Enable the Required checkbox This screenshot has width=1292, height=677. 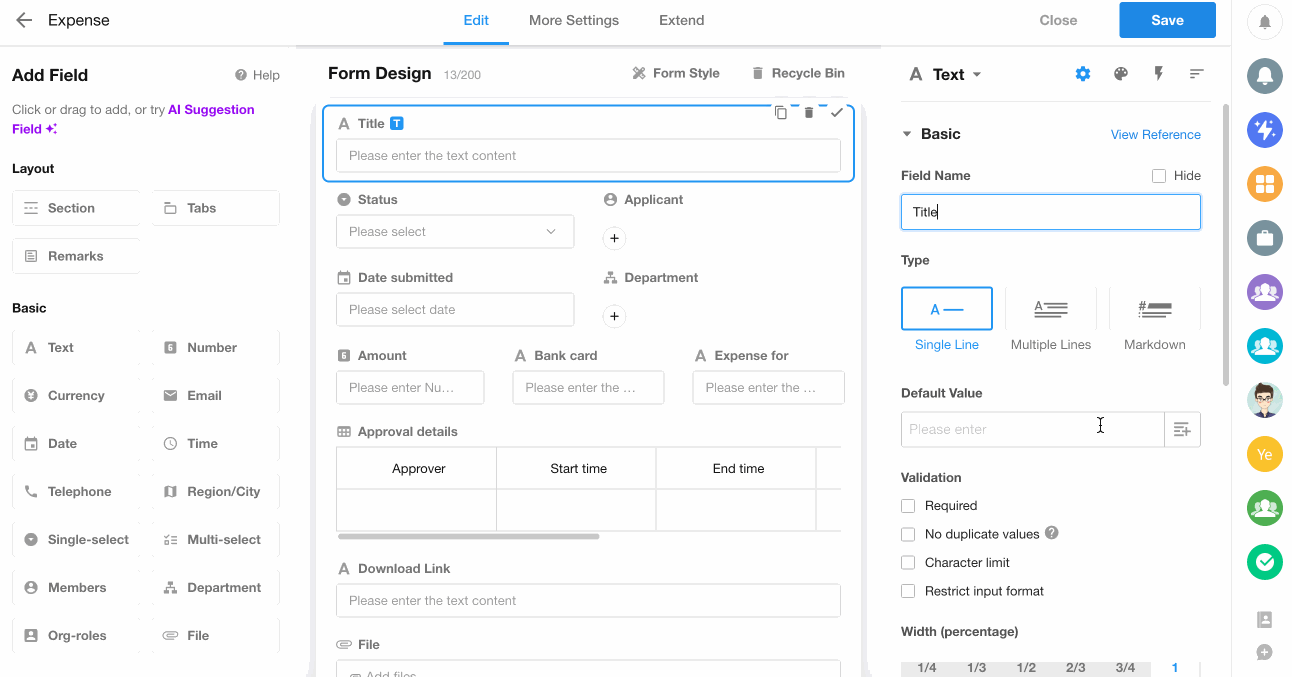point(908,506)
